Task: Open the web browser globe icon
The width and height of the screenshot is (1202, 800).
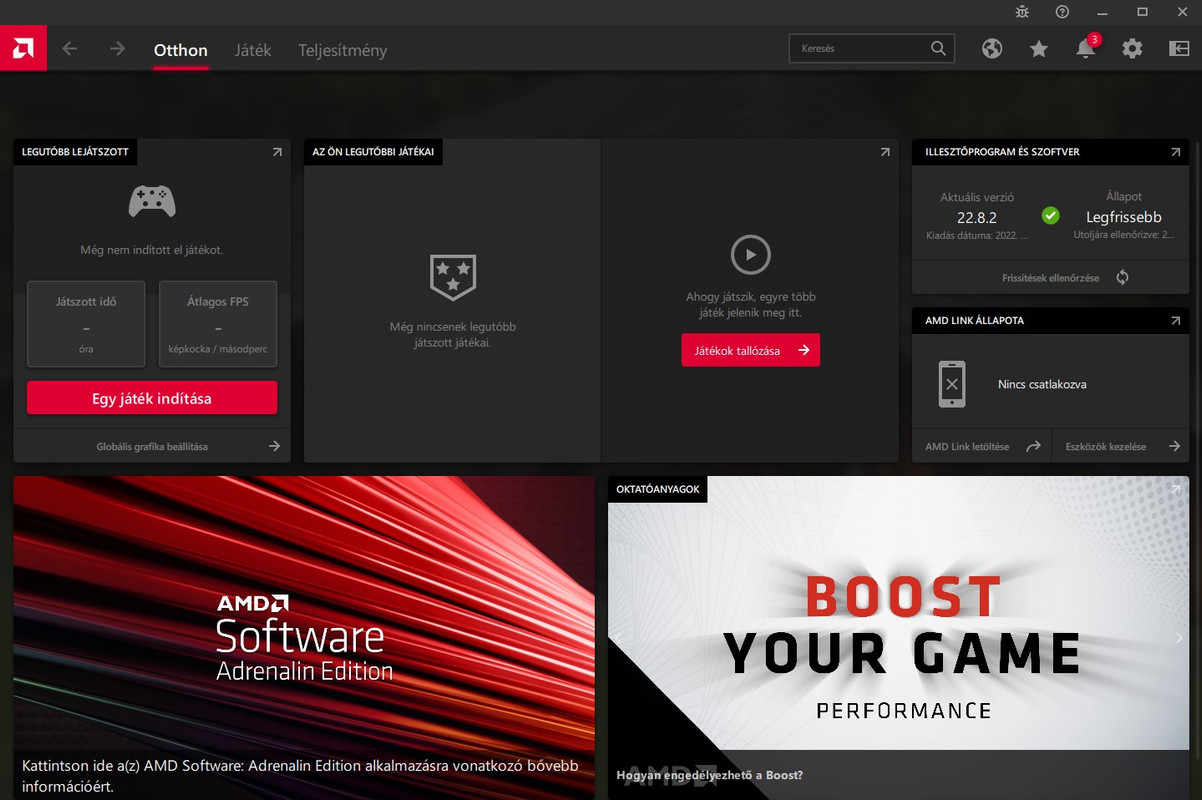Action: point(992,48)
